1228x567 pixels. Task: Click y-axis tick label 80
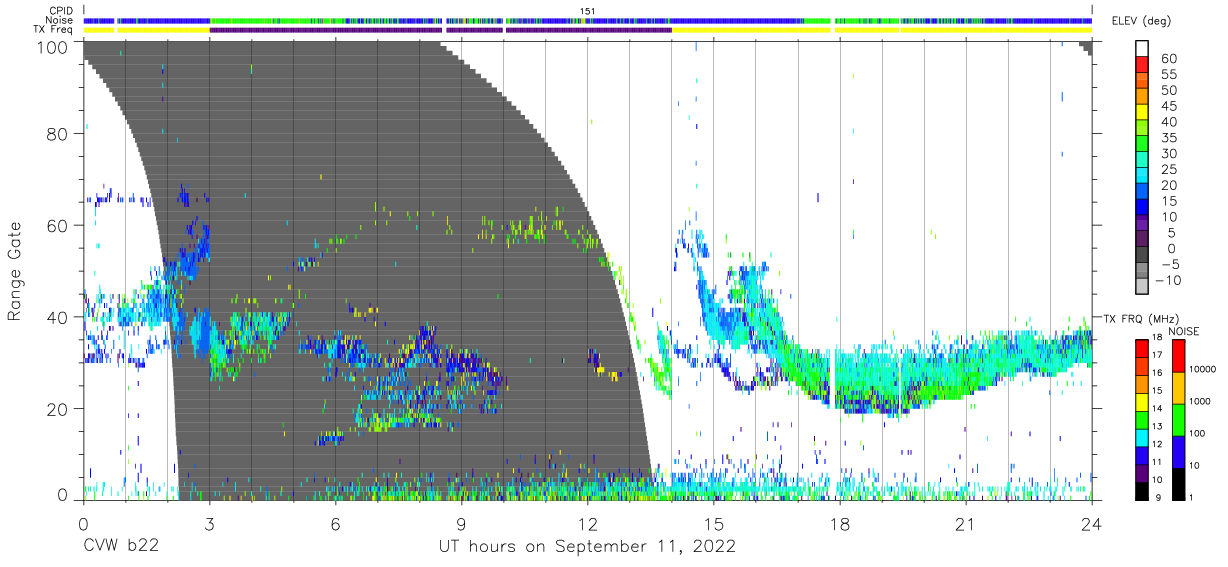click(x=58, y=133)
